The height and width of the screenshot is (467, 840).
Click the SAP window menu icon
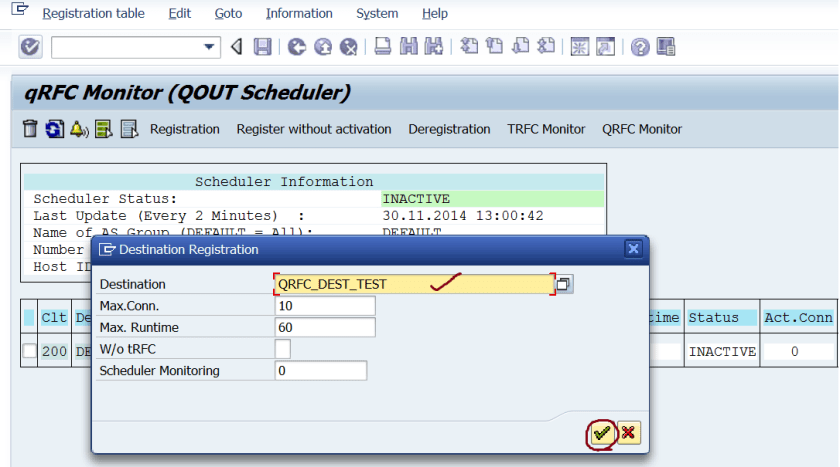point(19,9)
